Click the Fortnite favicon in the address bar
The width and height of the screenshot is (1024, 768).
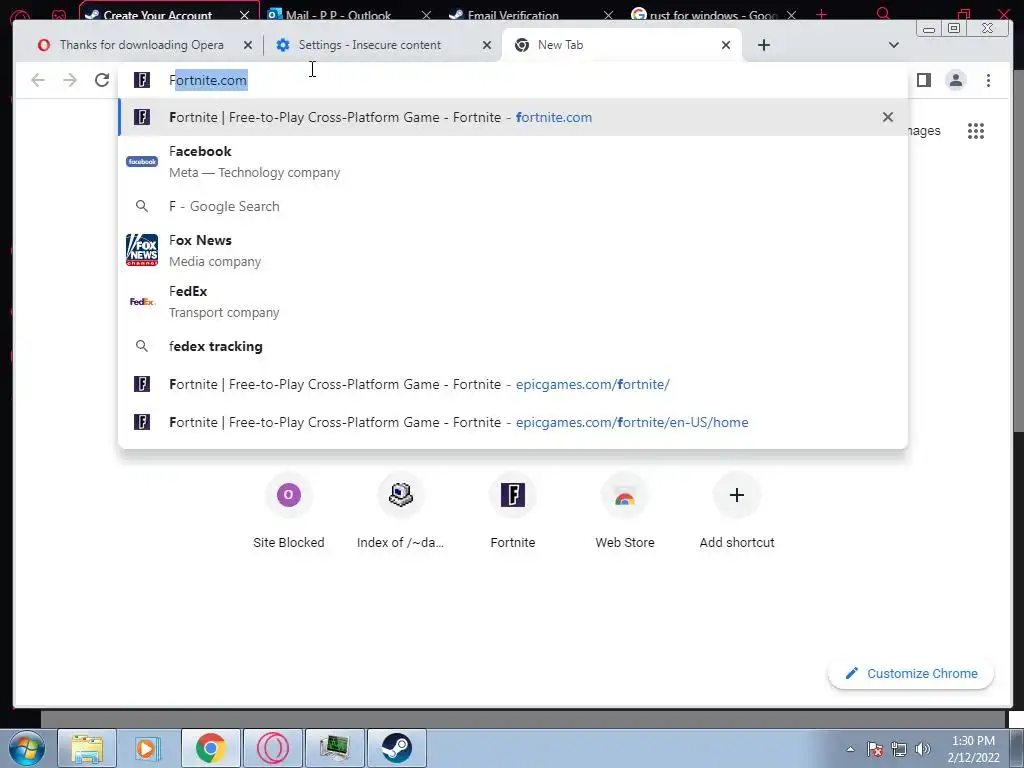pyautogui.click(x=142, y=80)
